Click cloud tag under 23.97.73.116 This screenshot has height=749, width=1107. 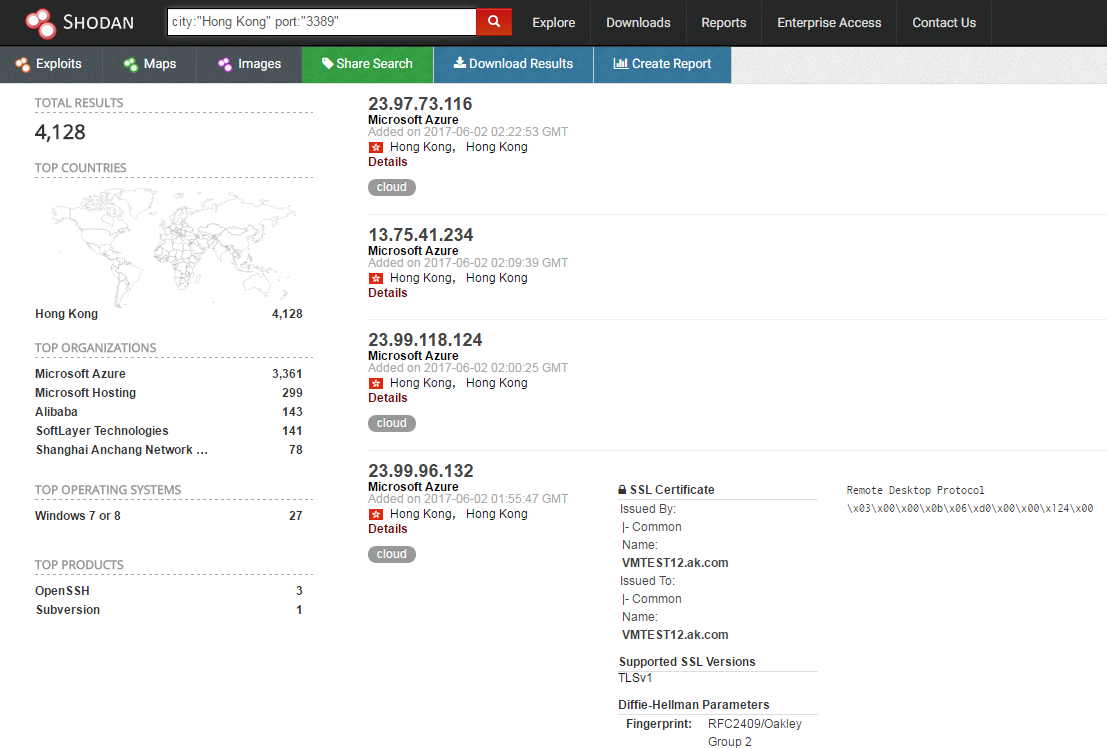392,187
